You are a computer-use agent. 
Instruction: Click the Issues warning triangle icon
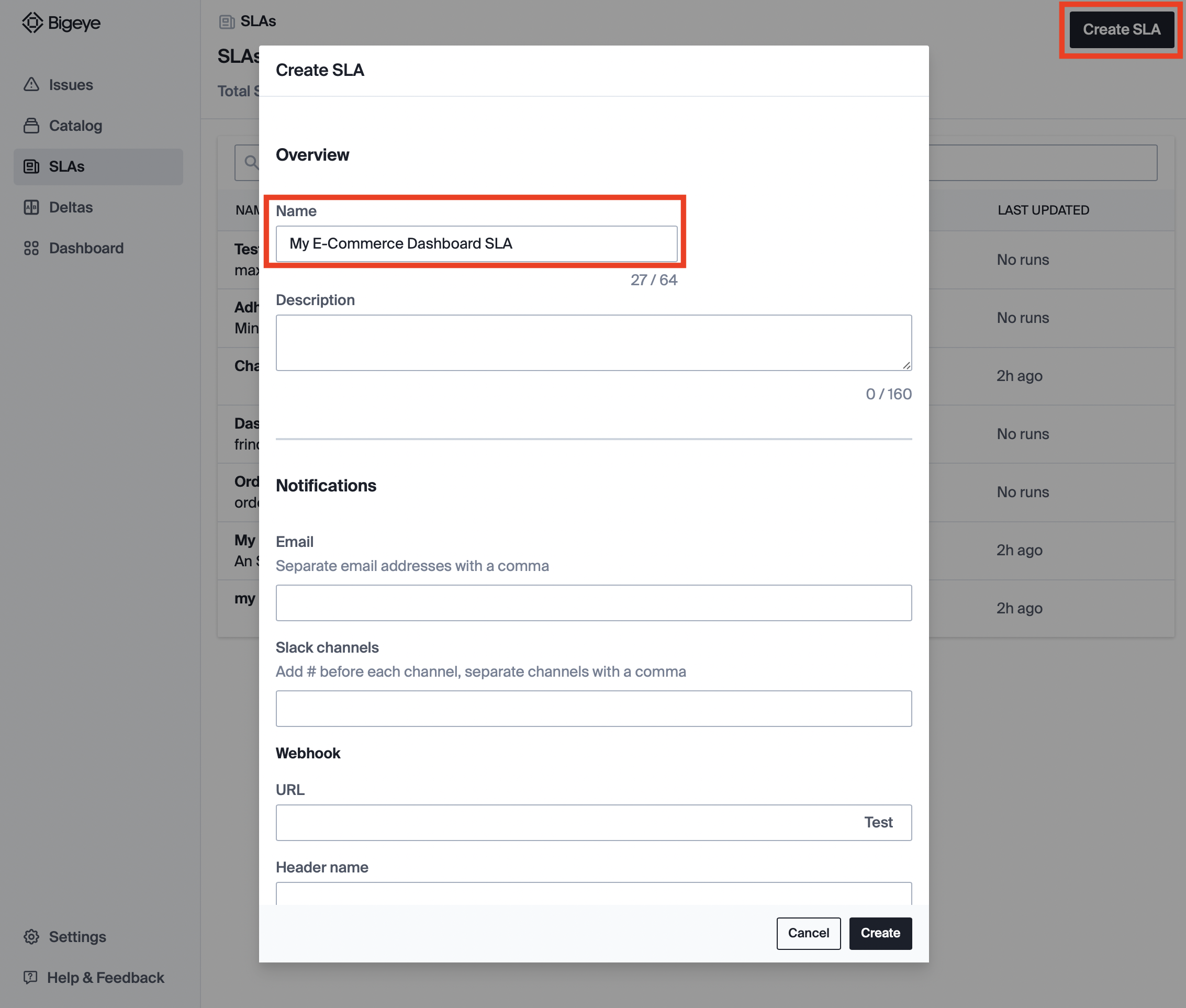[31, 85]
